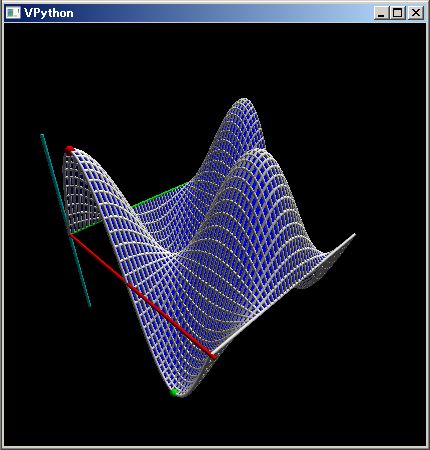Maximize the VPython window
The width and height of the screenshot is (430, 450).
(397, 13)
